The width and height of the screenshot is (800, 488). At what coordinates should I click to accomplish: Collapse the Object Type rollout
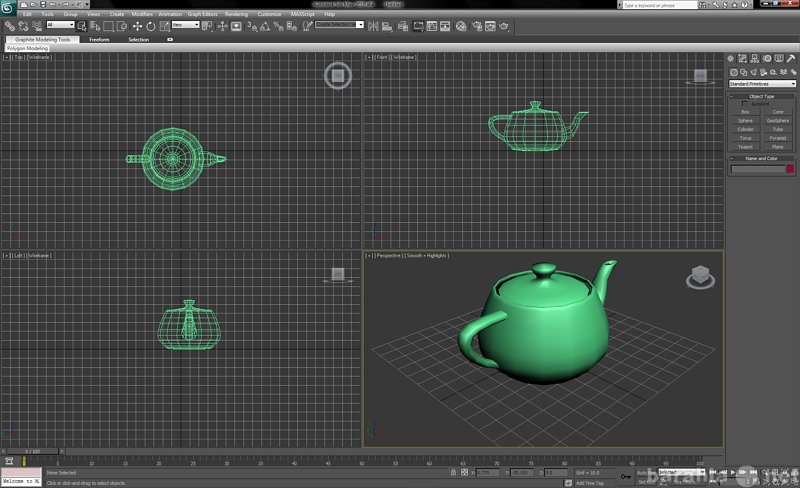[x=761, y=96]
